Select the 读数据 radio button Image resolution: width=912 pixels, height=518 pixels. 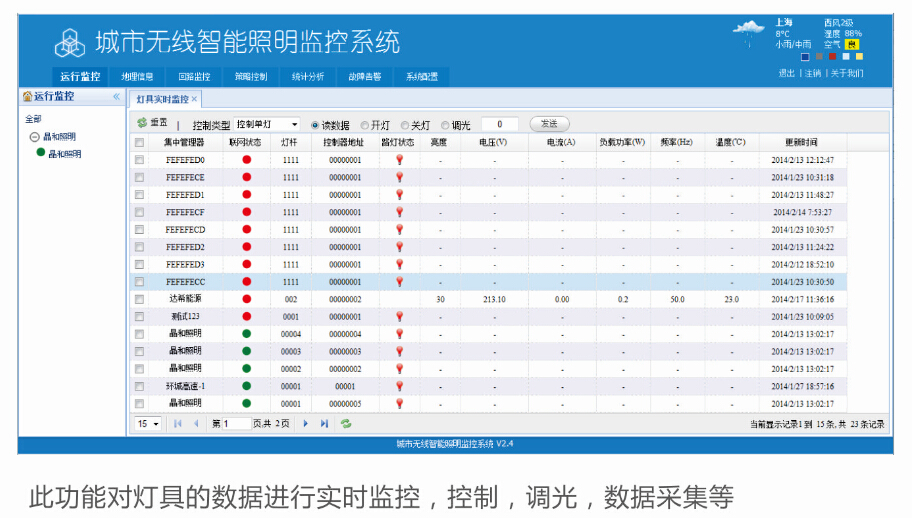click(315, 125)
